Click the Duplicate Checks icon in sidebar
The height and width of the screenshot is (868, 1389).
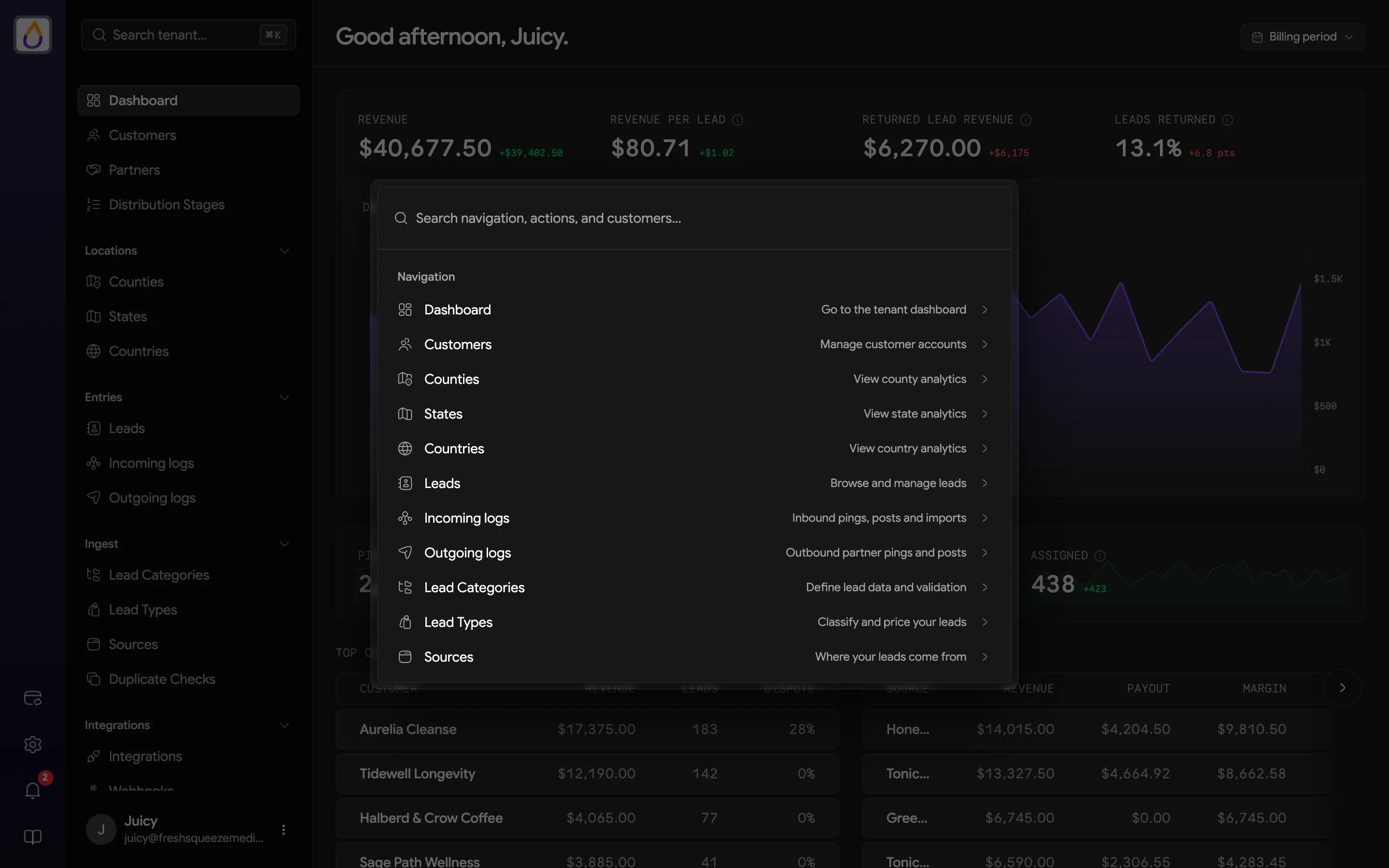pyautogui.click(x=94, y=679)
